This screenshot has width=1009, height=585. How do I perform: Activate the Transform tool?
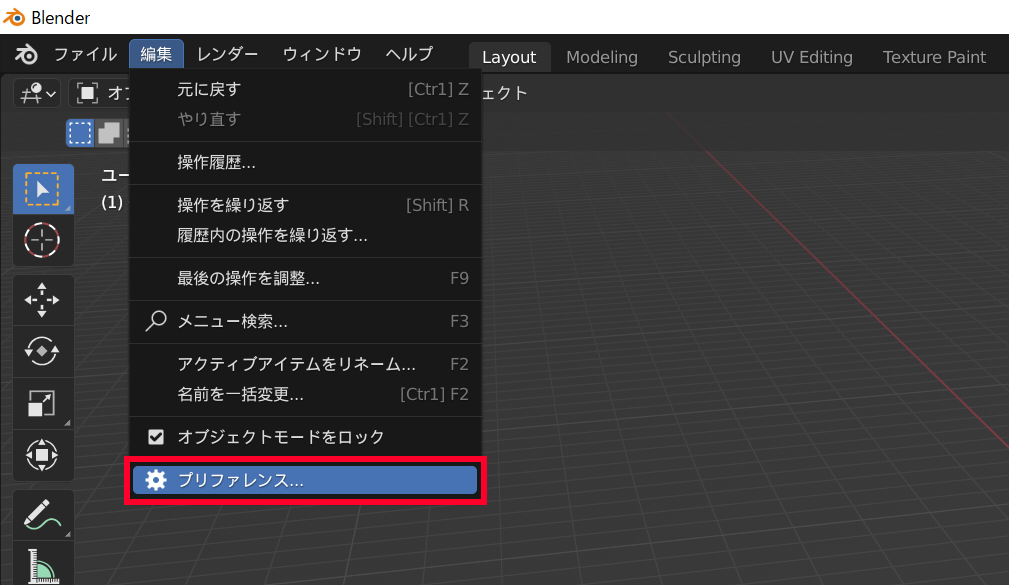pyautogui.click(x=43, y=455)
